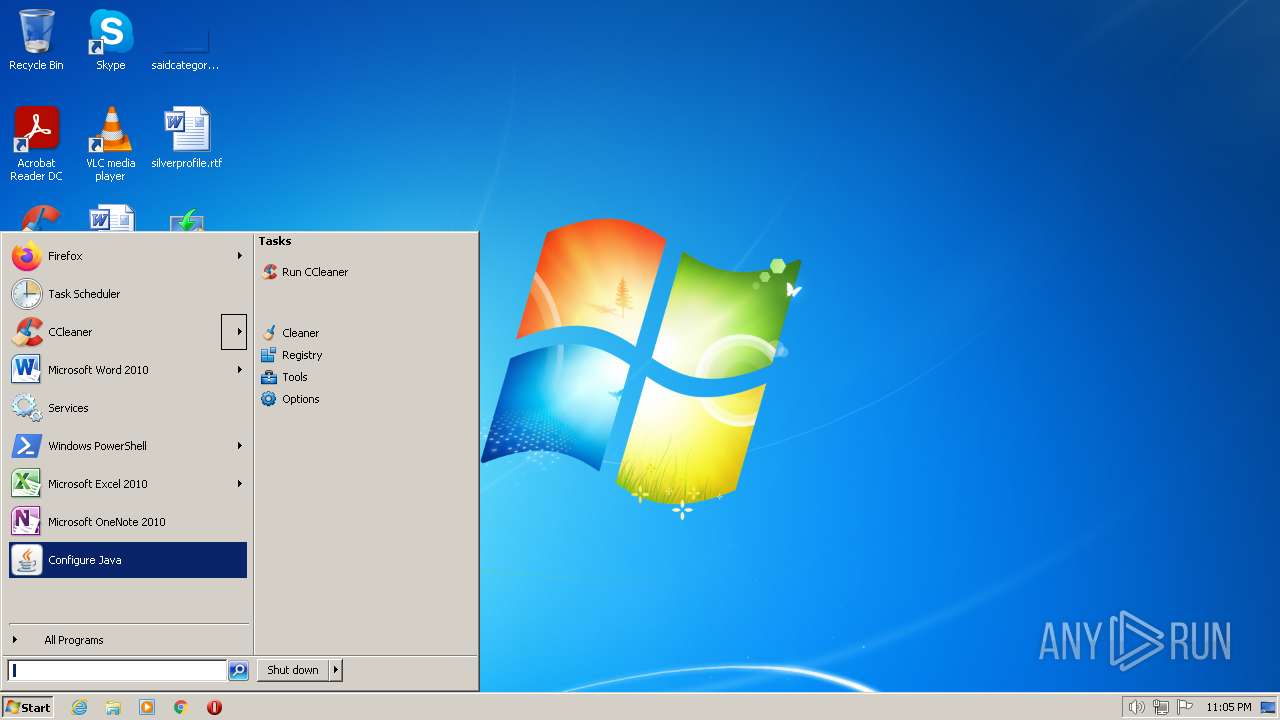The height and width of the screenshot is (720, 1280).
Task: Expand Microsoft Excel 2010 jump list arrow
Action: coord(239,484)
